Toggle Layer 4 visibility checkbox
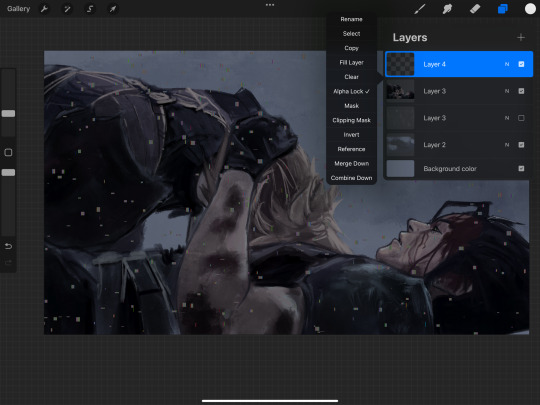Screen dimensions: 540x405 521,64
